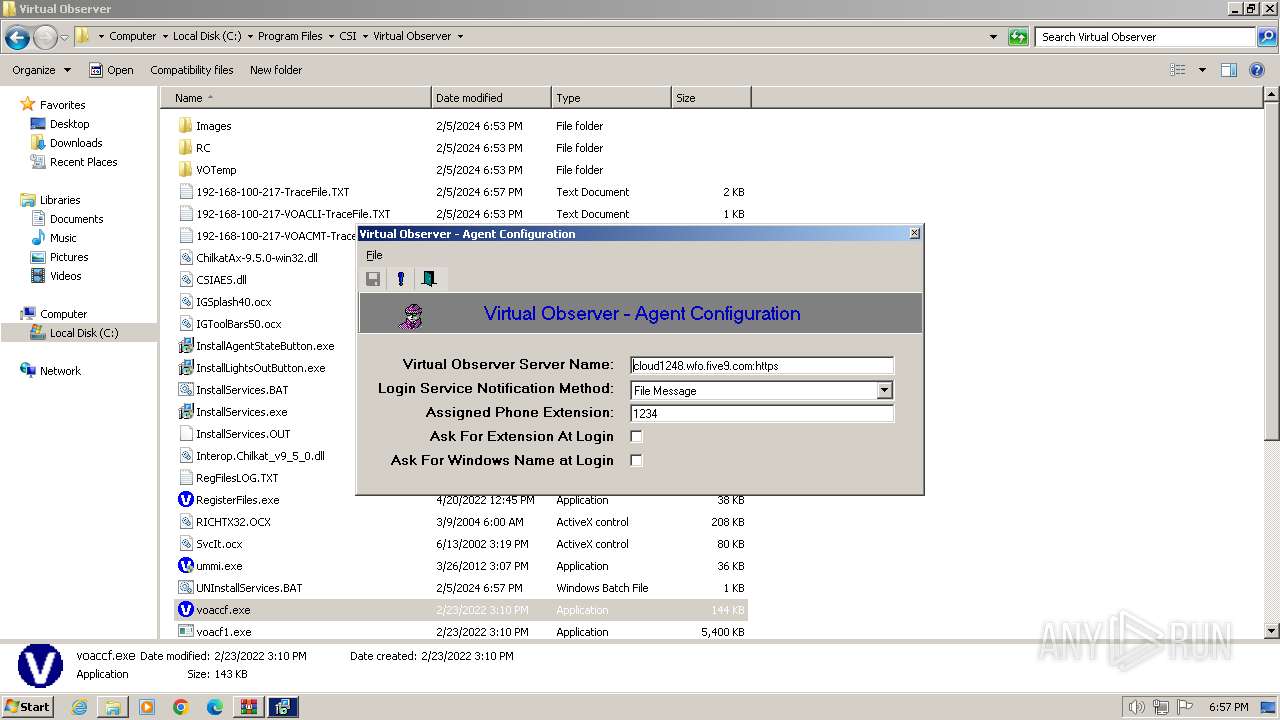Select voacf1.exe file

point(223,632)
